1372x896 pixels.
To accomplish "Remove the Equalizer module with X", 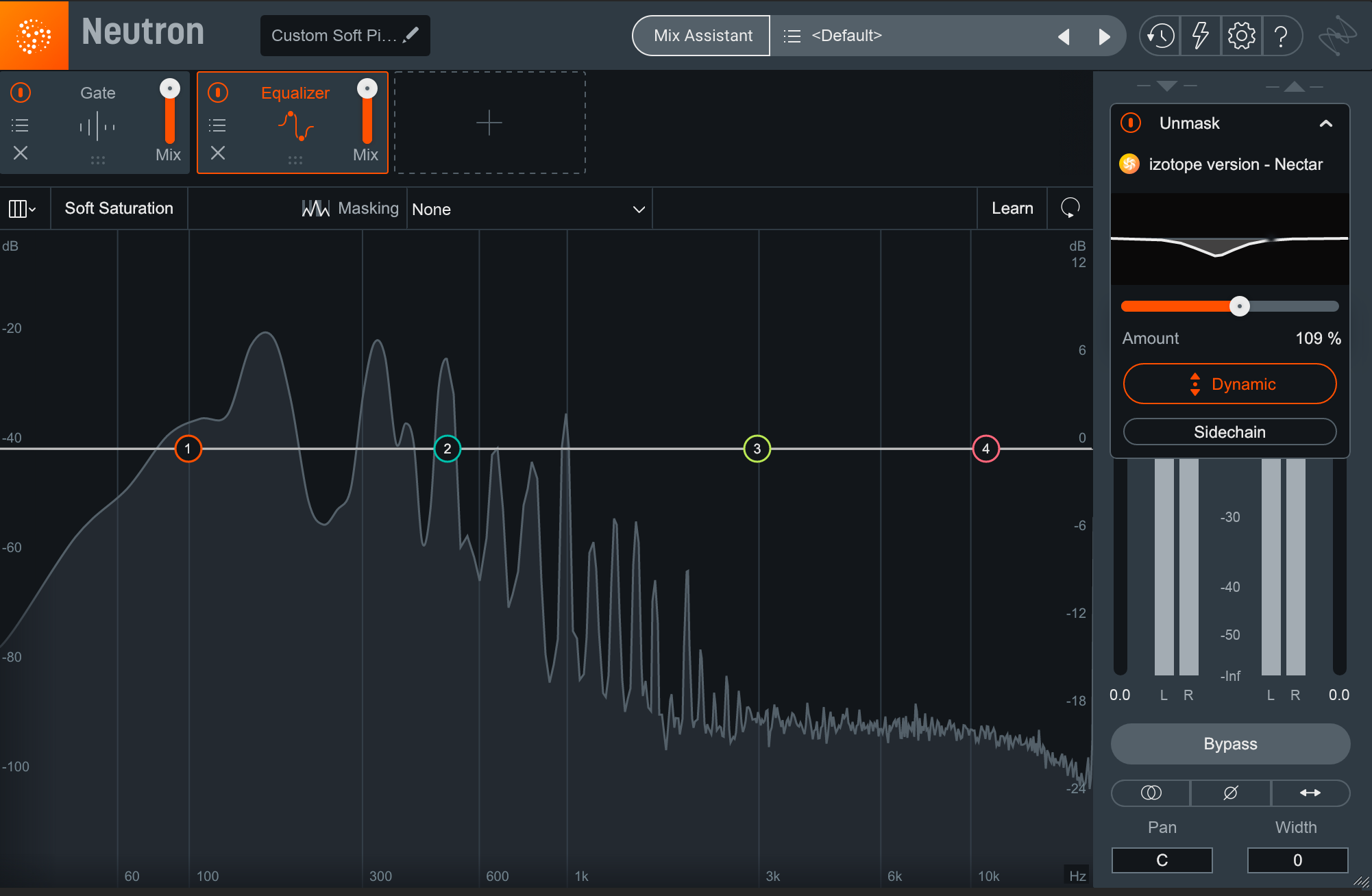I will pos(218,153).
